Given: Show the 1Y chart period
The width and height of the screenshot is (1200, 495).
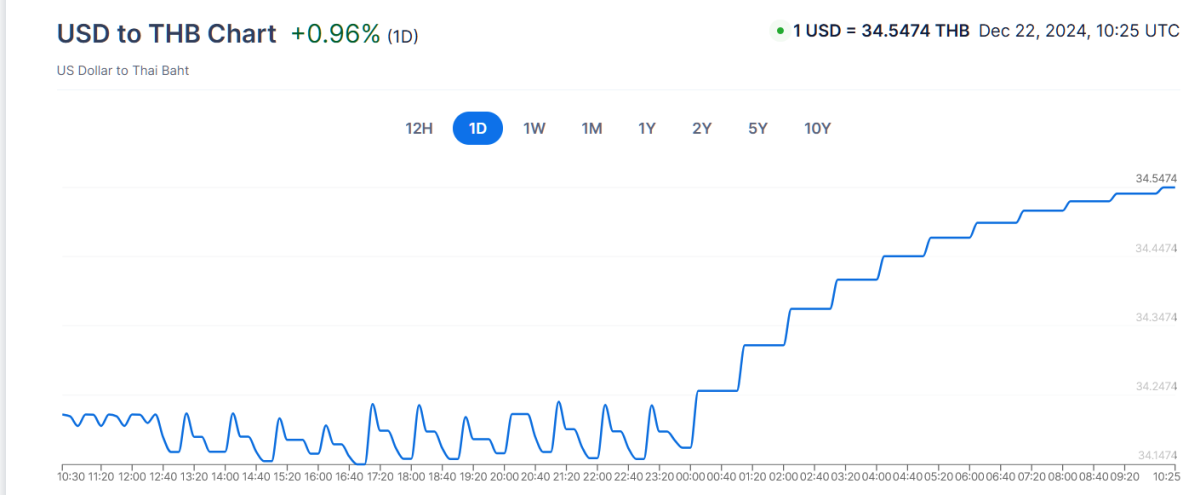Looking at the screenshot, I should pos(647,128).
